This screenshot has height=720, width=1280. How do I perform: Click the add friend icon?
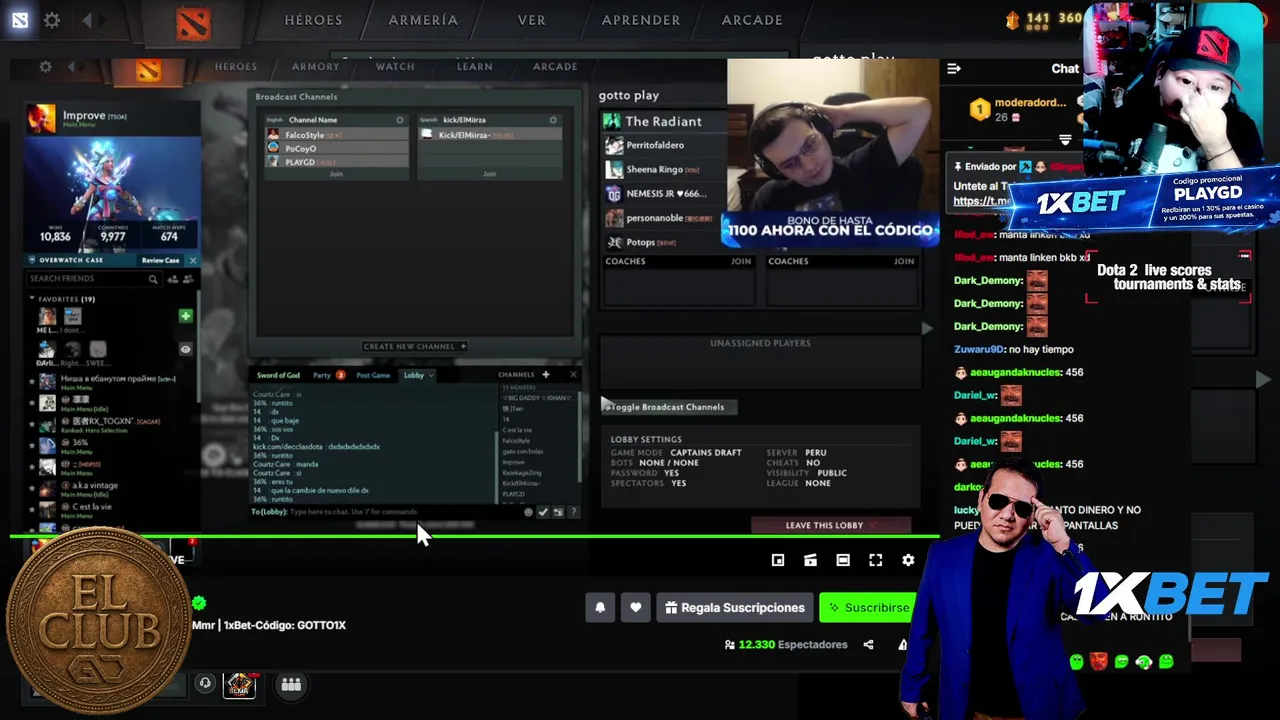pyautogui.click(x=173, y=279)
